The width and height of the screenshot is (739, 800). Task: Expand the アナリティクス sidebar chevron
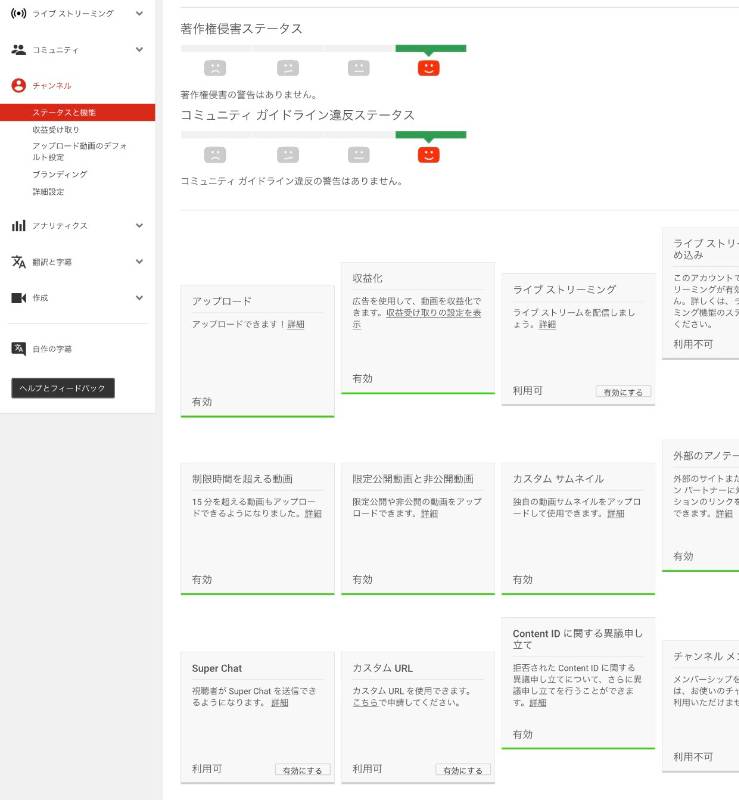pos(139,226)
